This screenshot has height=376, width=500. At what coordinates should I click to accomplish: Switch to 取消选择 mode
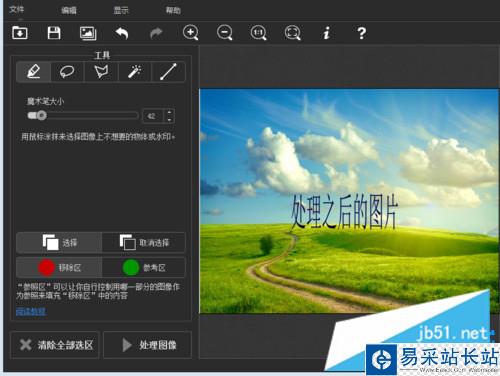click(x=144, y=242)
